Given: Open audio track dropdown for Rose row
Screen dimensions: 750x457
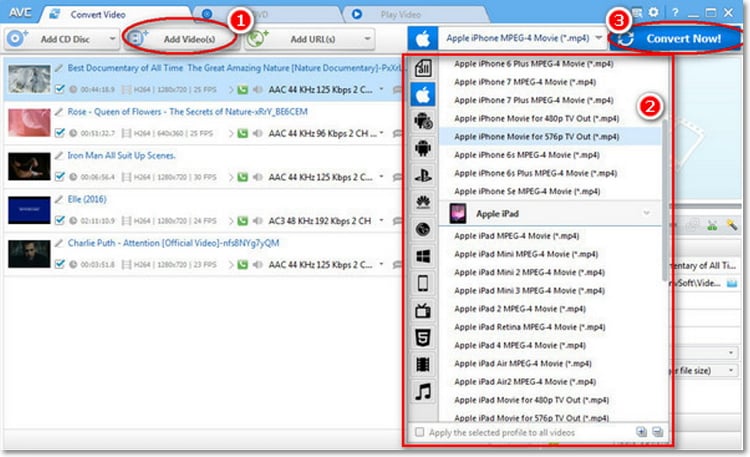Looking at the screenshot, I should pyautogui.click(x=381, y=133).
